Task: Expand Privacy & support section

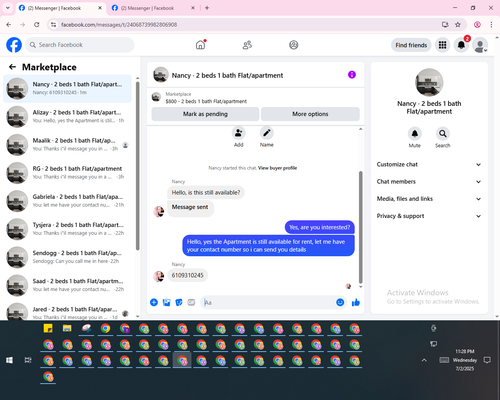Action: (429, 216)
